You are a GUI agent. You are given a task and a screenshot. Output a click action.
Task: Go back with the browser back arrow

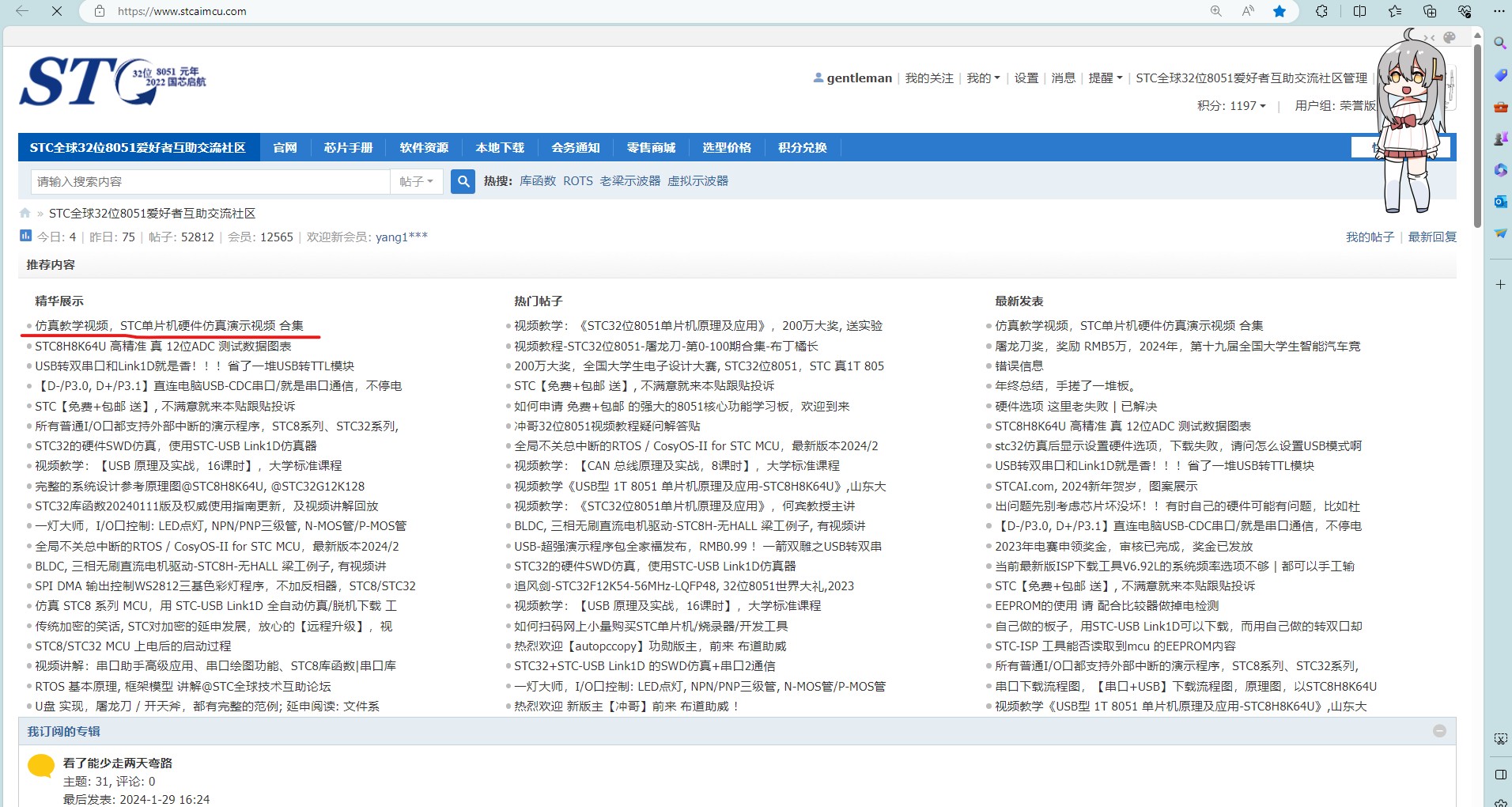pos(22,11)
